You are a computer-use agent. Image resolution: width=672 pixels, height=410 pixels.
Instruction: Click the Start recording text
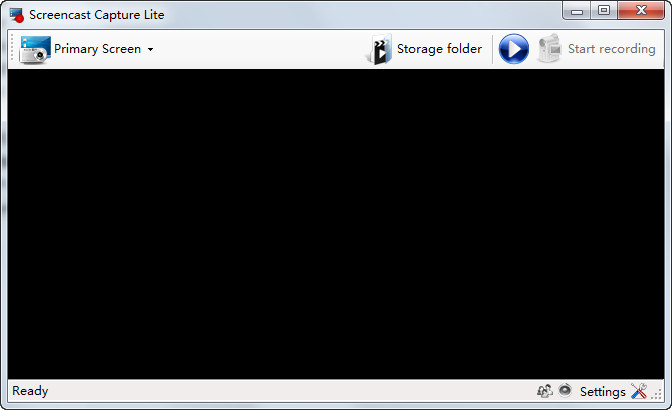click(612, 49)
